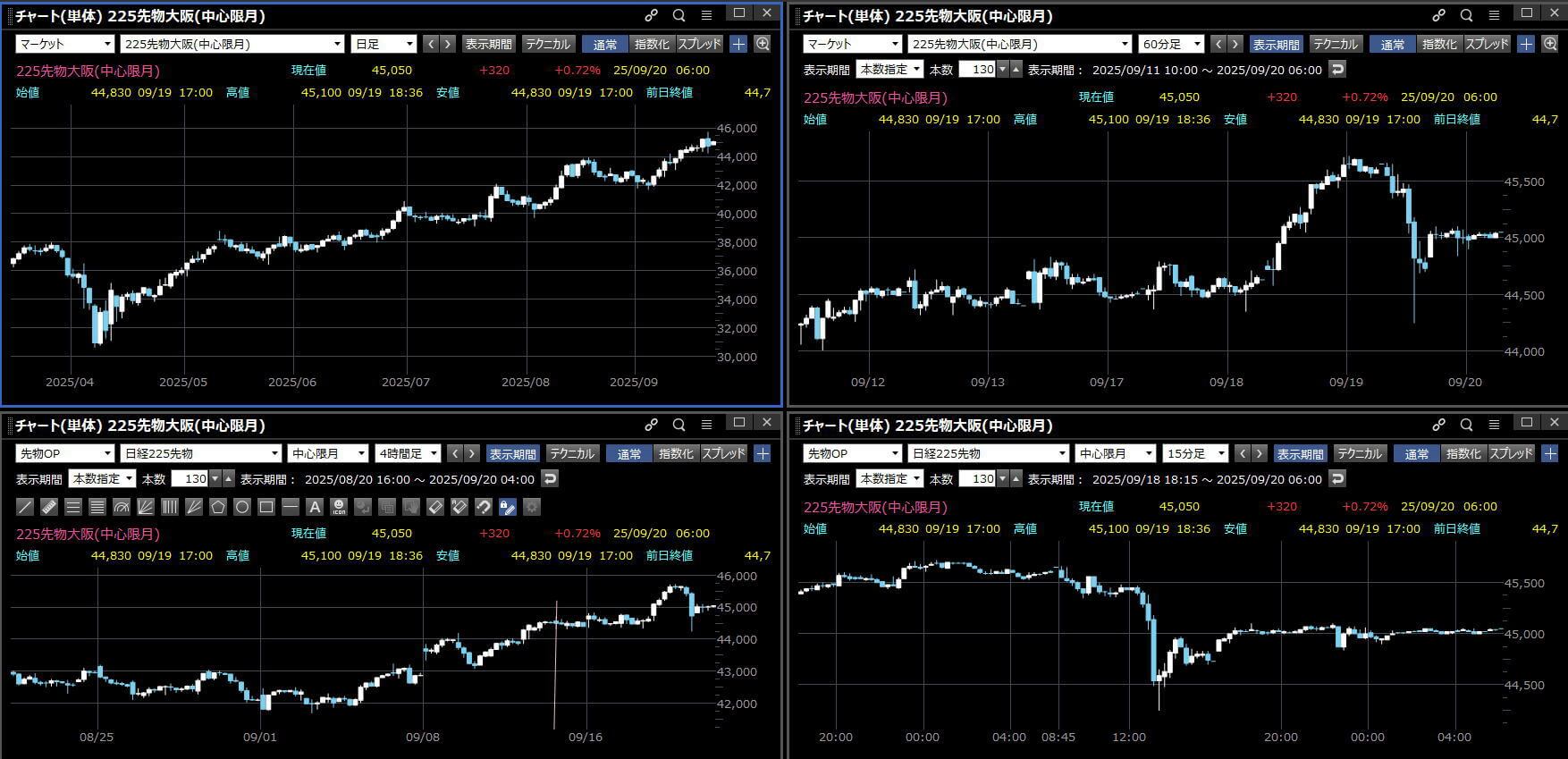1568x759 pixels.
Task: Expand the 60分足 interval dropdown
Action: (1171, 44)
